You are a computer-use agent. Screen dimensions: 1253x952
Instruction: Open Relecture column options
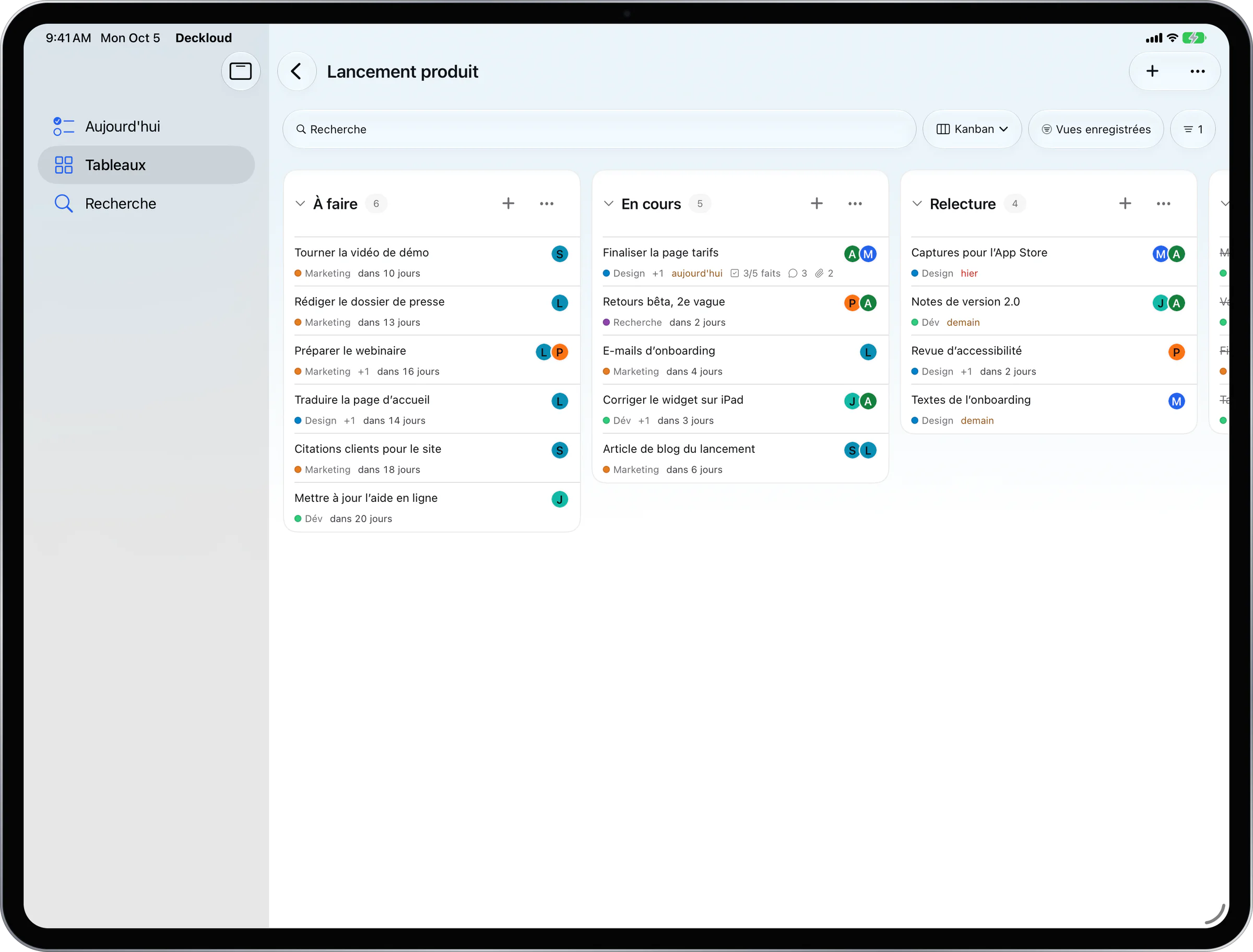1164,204
